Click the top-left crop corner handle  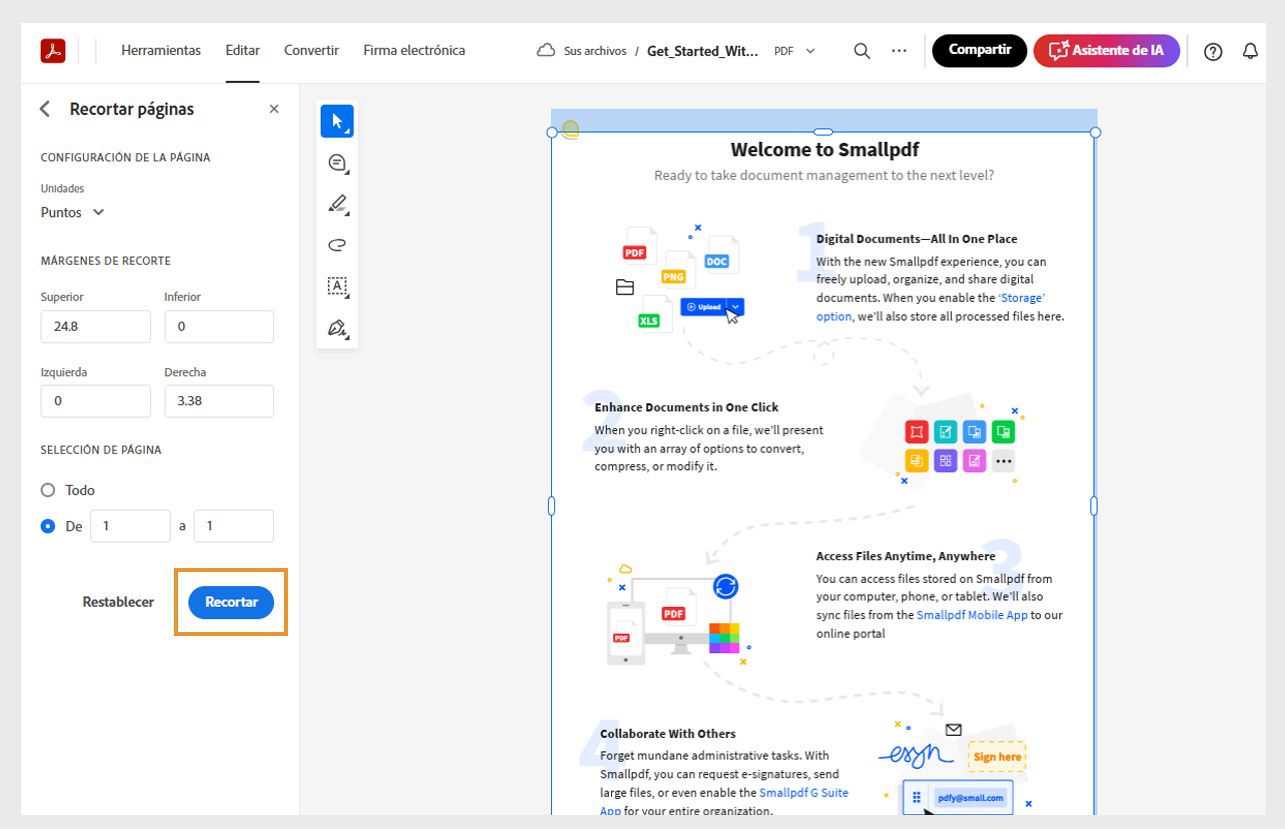click(552, 132)
